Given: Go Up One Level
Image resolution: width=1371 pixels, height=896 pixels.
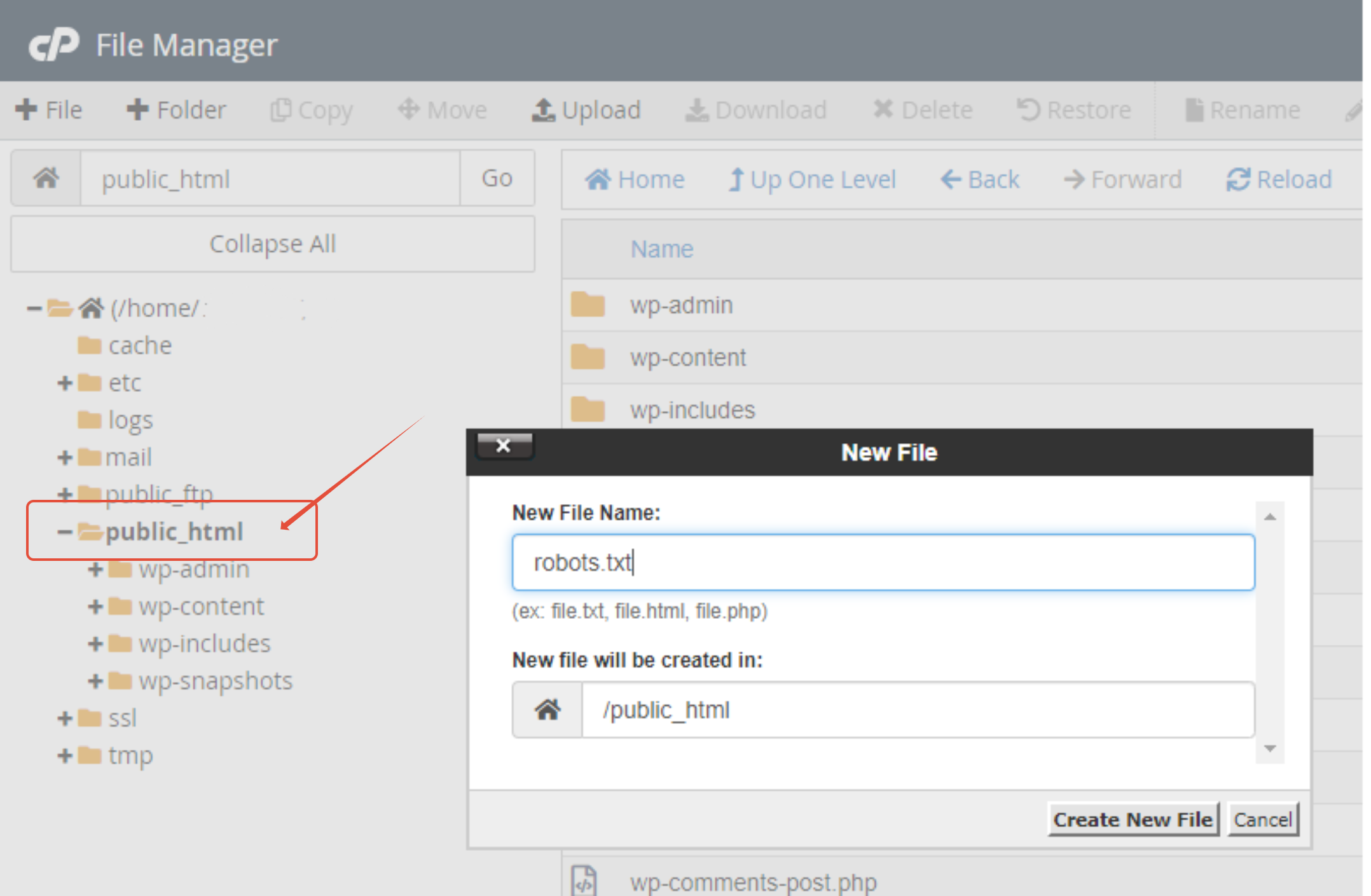Looking at the screenshot, I should [811, 179].
